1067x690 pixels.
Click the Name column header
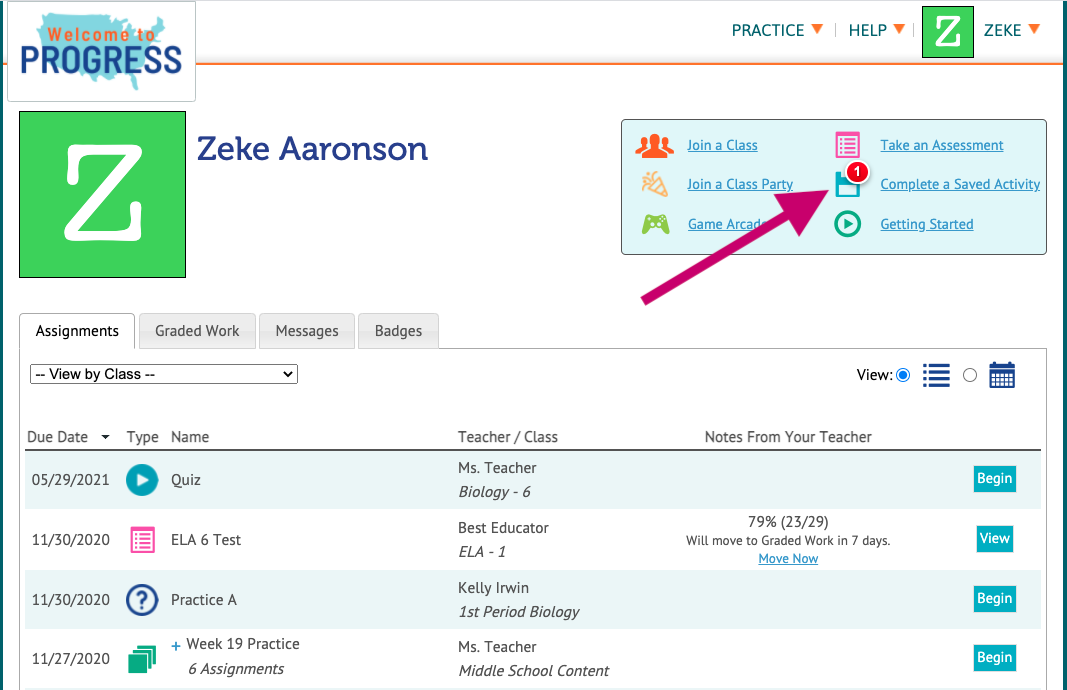click(190, 437)
